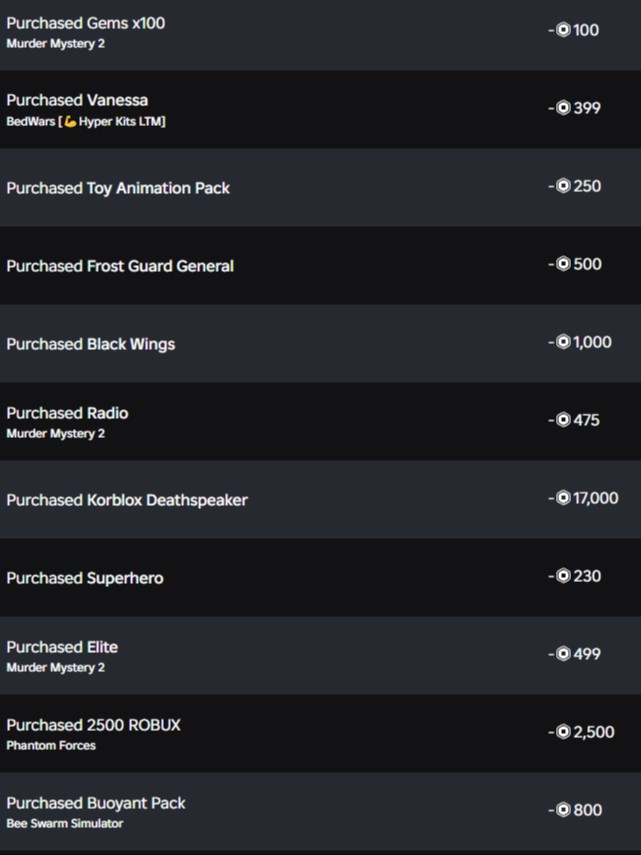This screenshot has width=641, height=855.
Task: Open the Phantom Forces game link
Action: tap(51, 746)
